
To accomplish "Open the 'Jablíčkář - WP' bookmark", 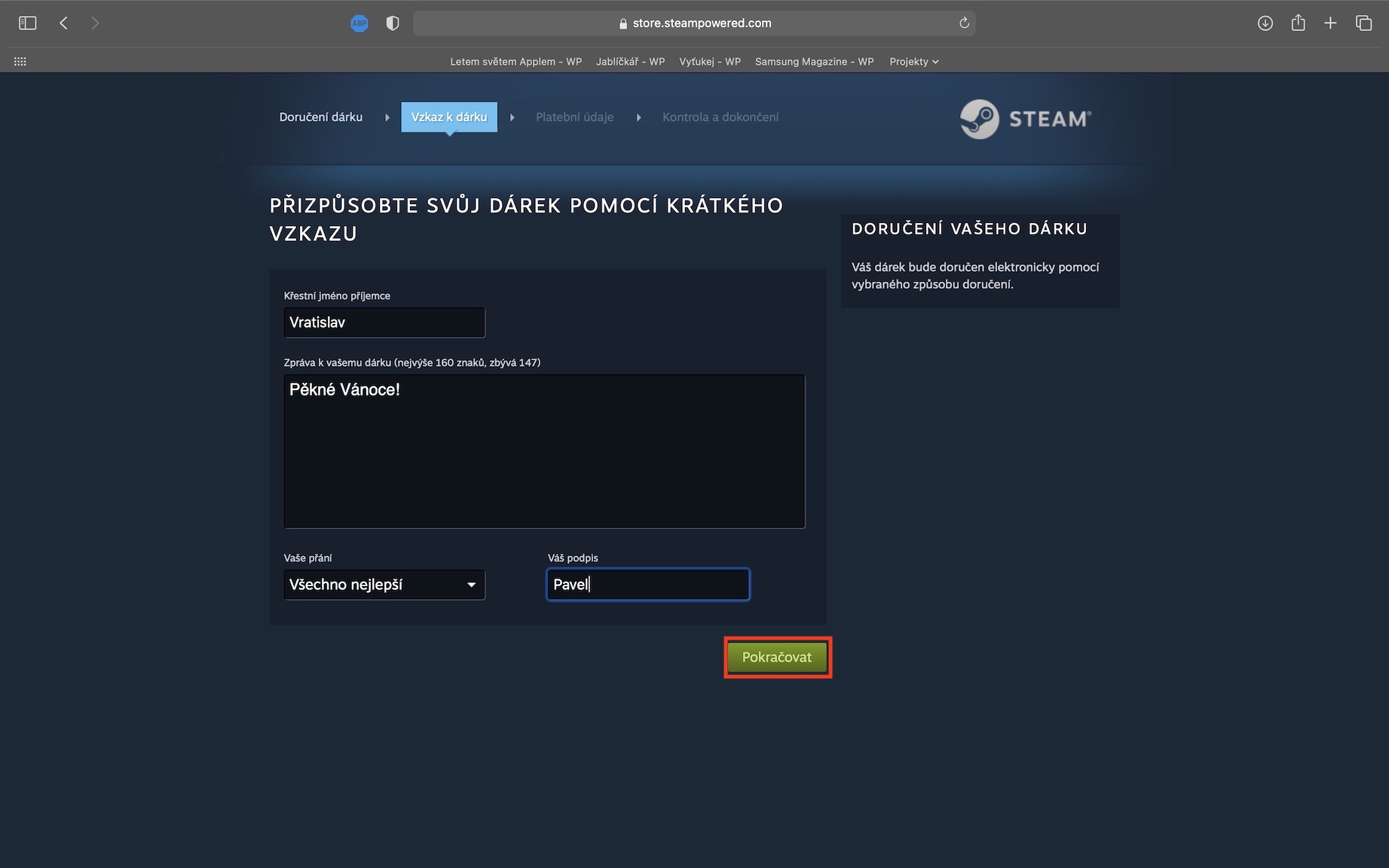I will coord(631,62).
